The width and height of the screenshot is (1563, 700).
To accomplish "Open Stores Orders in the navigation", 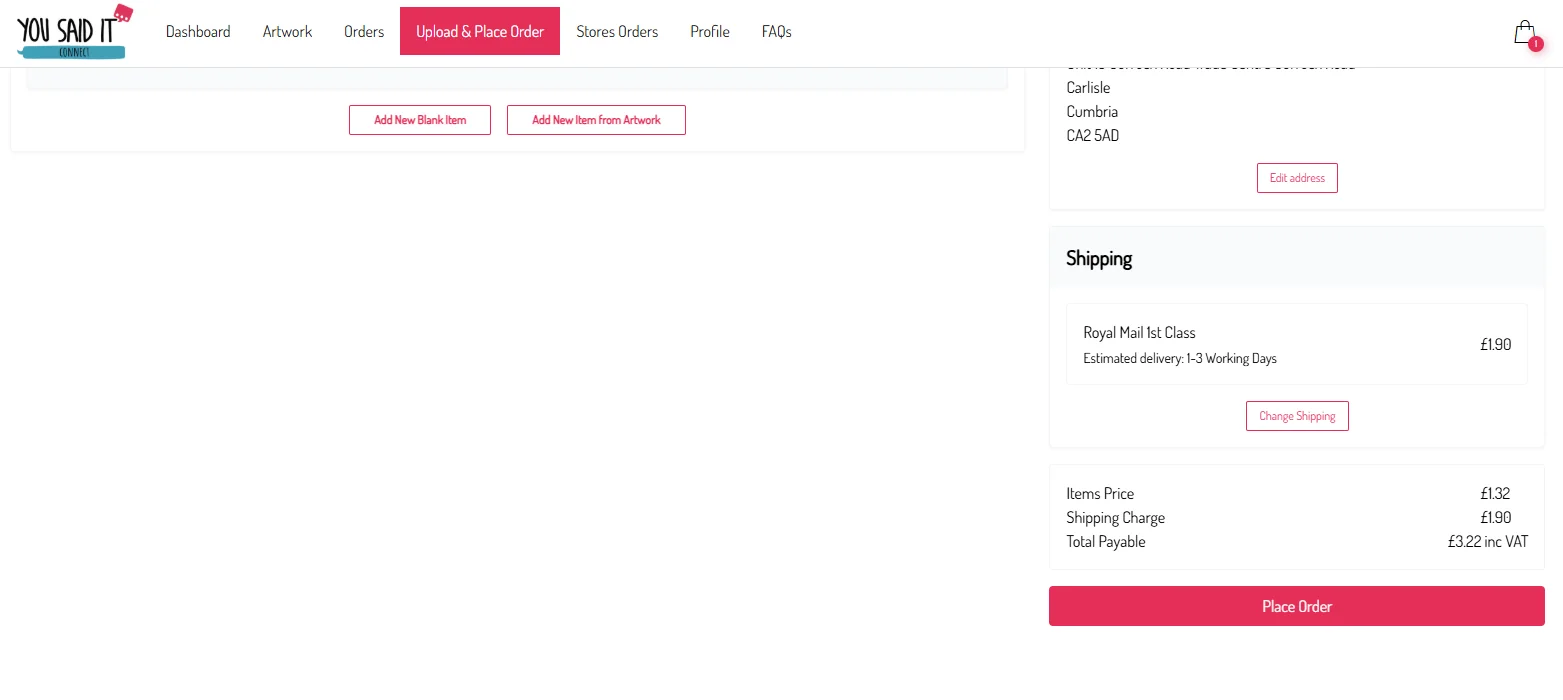I will [617, 32].
